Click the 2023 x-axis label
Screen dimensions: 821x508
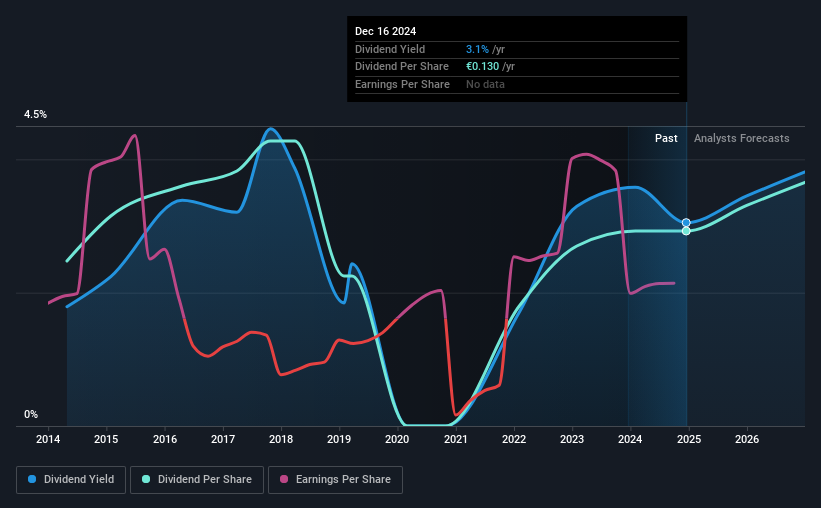[572, 439]
